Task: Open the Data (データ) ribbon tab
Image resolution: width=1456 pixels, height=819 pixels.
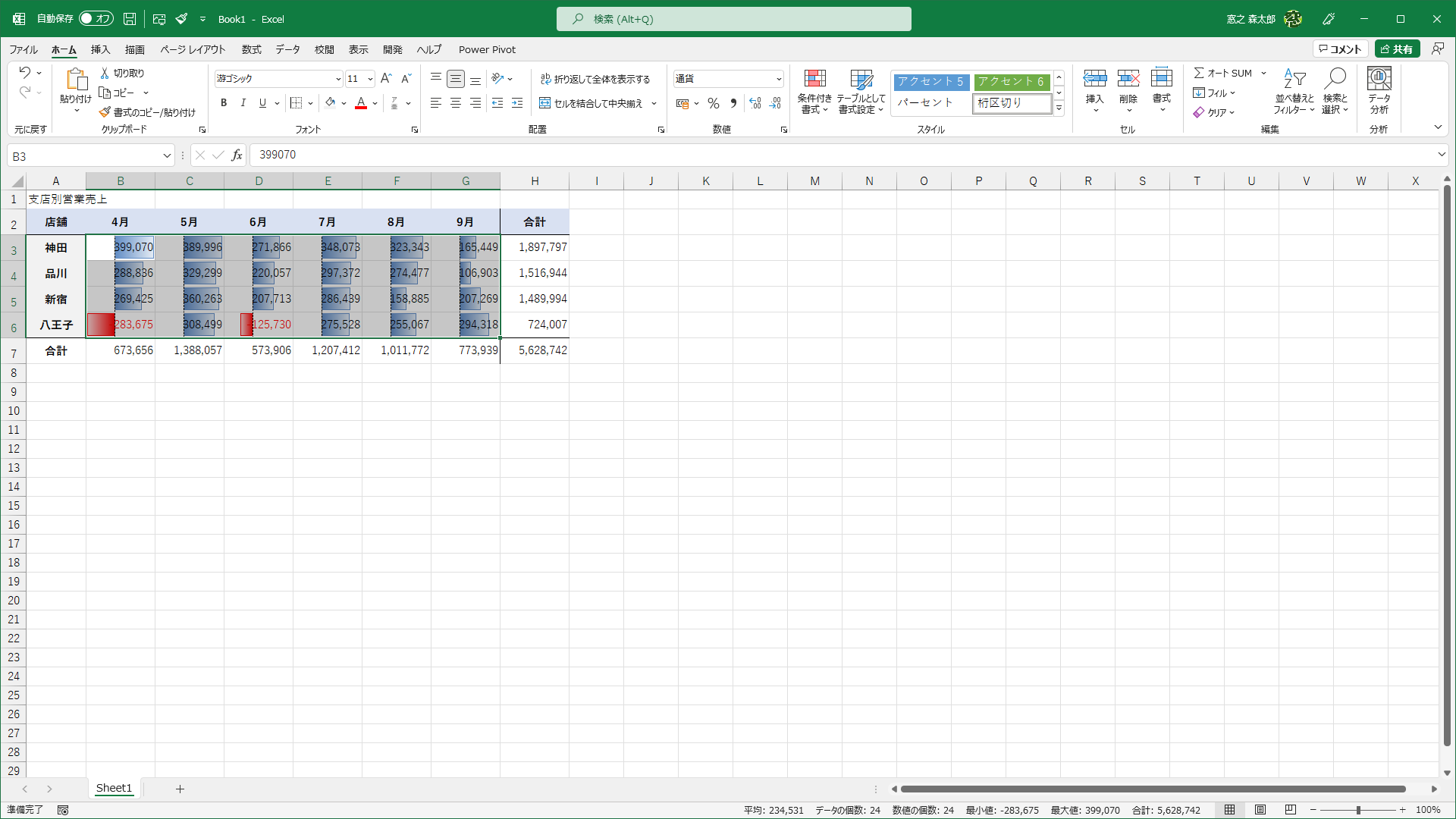Action: coord(287,49)
